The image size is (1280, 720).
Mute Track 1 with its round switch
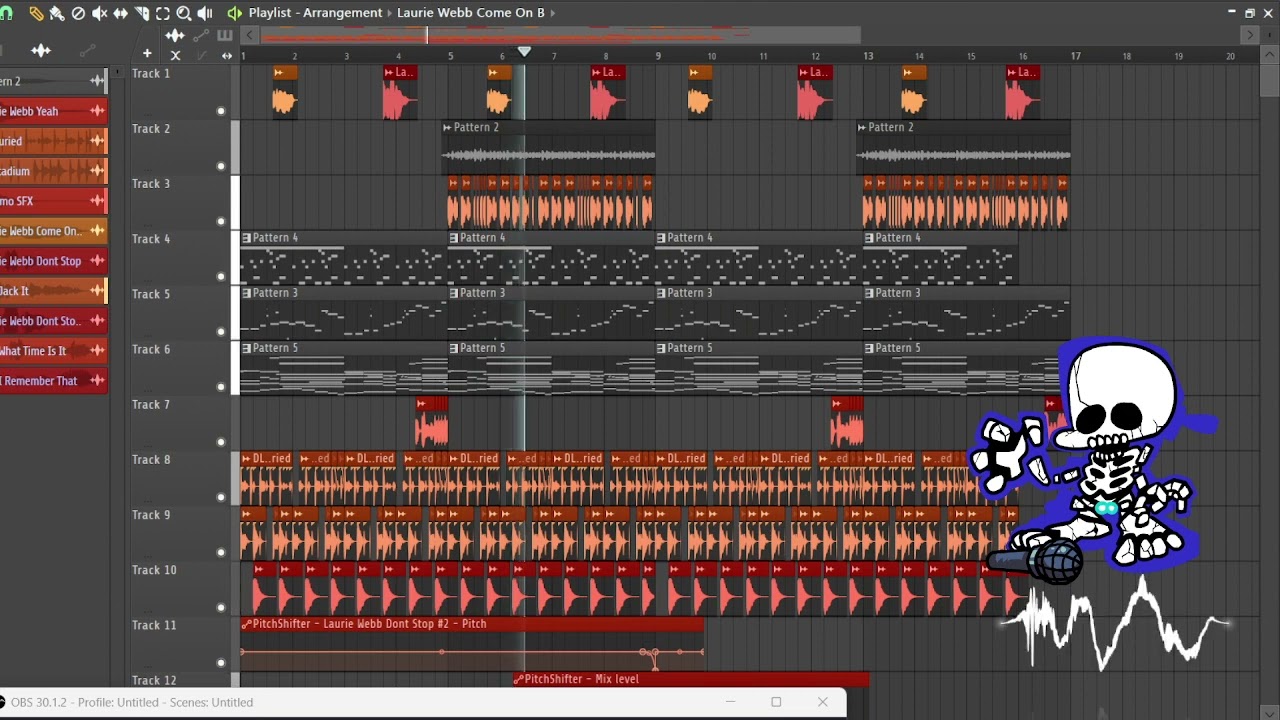(221, 111)
